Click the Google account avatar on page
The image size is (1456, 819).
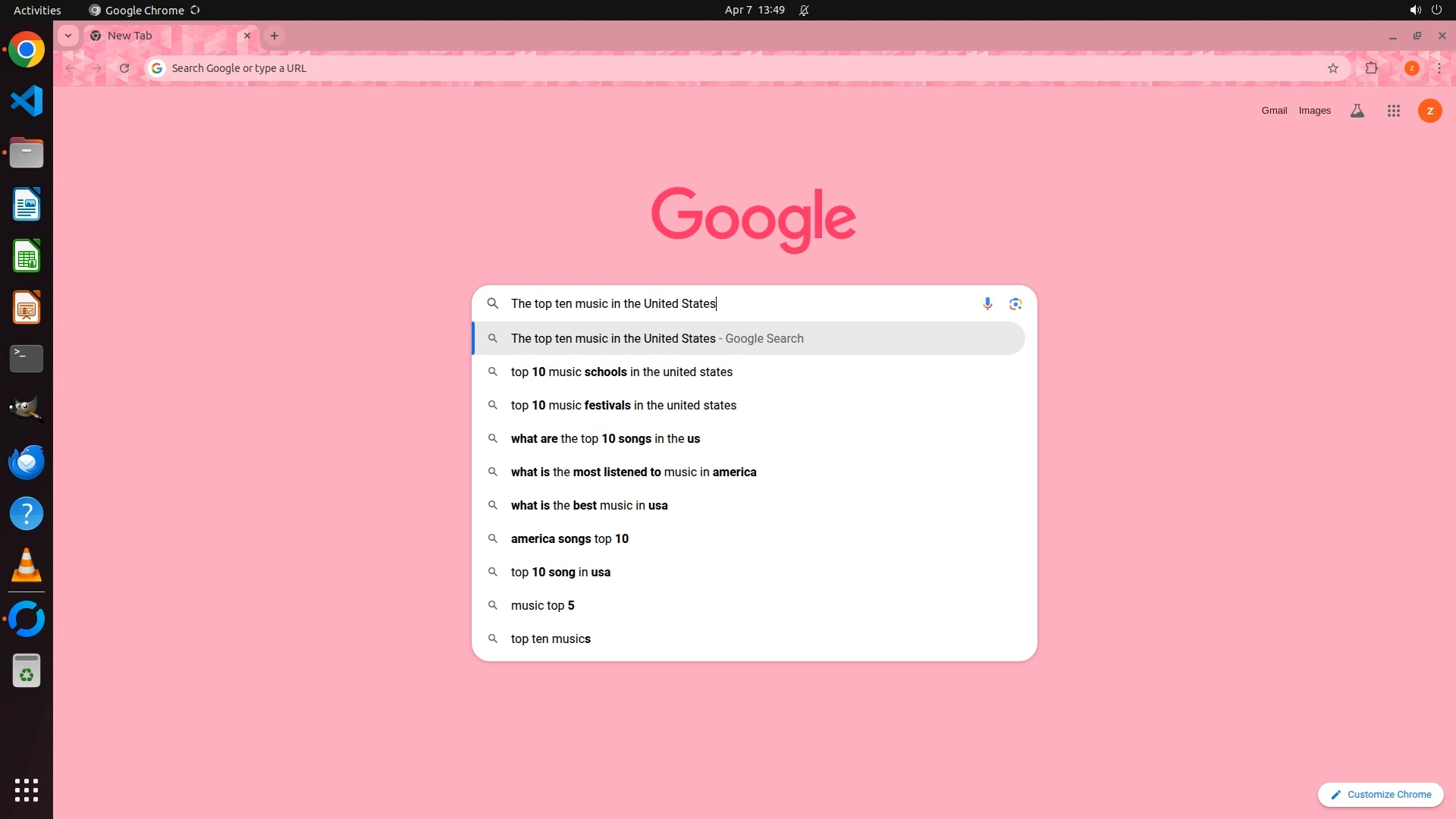tap(1429, 111)
